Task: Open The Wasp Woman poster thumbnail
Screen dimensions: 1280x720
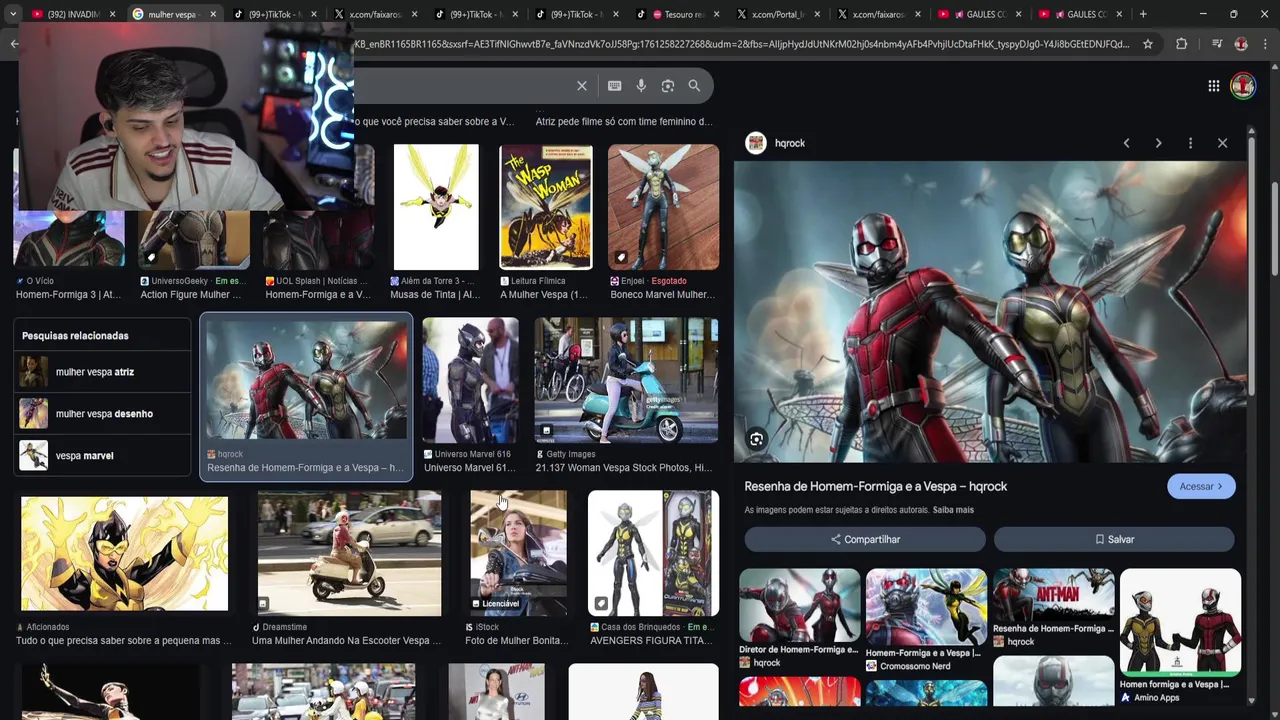Action: 546,207
